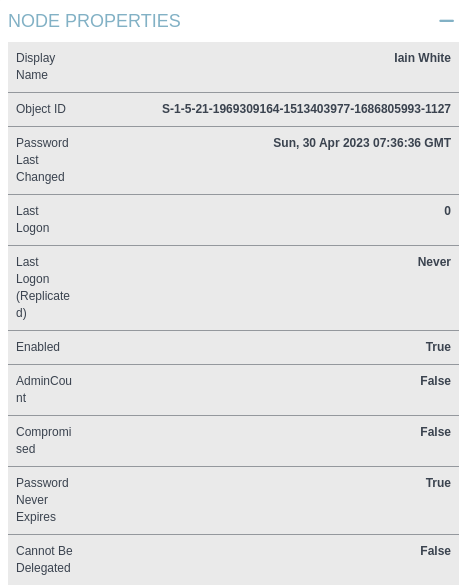Collapse the Node Properties section
Image resolution: width=467 pixels, height=585 pixels.
coord(446,21)
